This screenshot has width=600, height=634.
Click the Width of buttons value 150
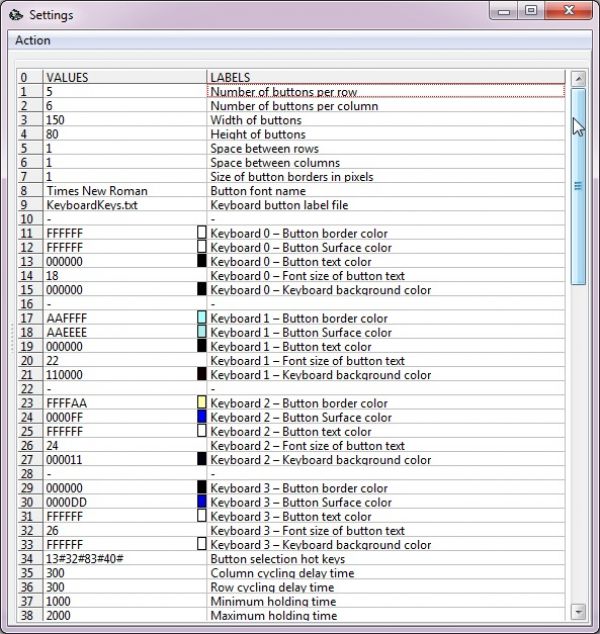pyautogui.click(x=125, y=120)
